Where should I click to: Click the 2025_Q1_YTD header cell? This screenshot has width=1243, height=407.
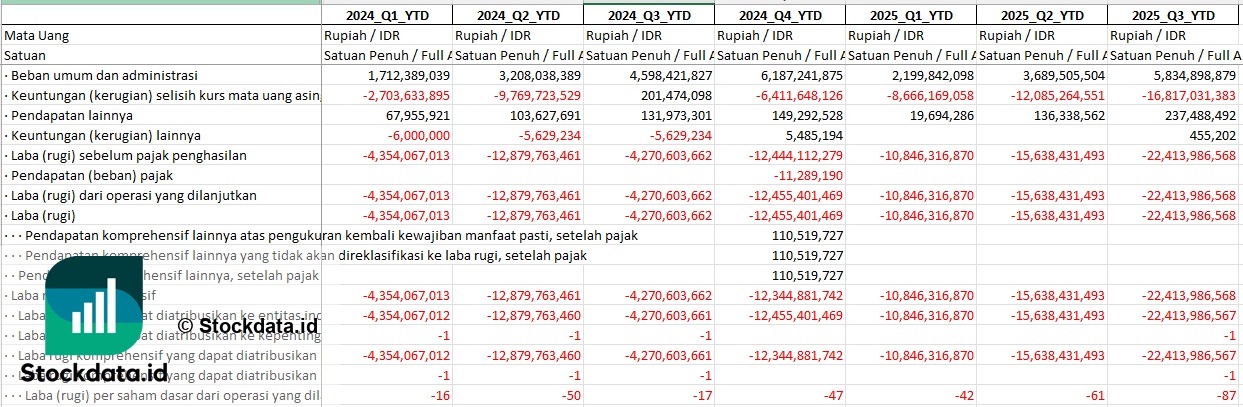click(x=911, y=15)
